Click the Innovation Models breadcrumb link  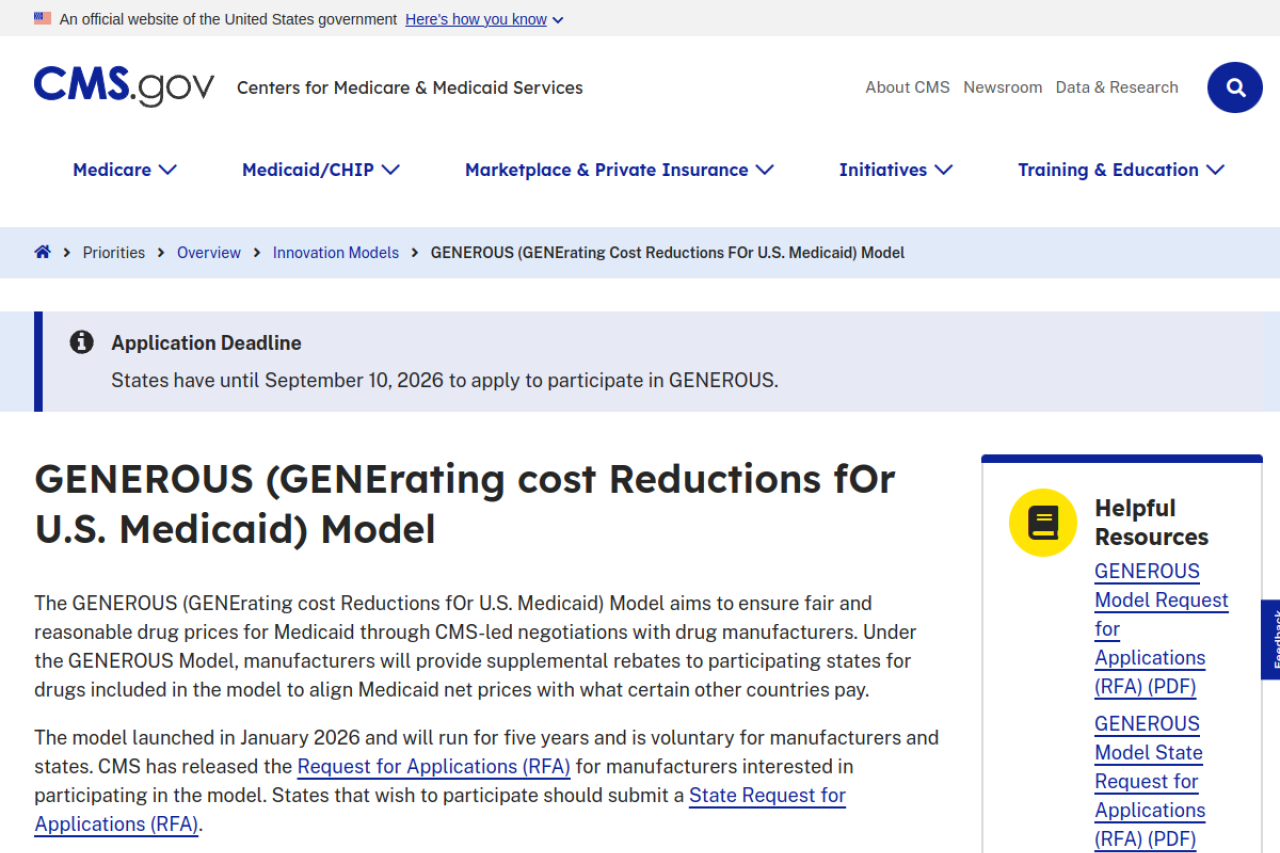pyautogui.click(x=336, y=252)
